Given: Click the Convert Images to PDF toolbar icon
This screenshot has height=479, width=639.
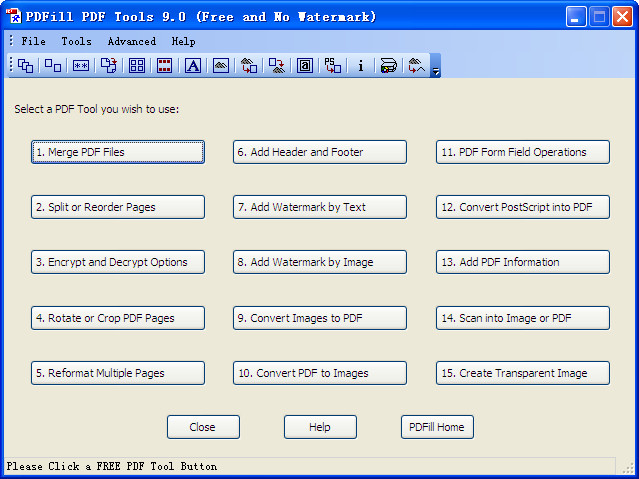Looking at the screenshot, I should (x=249, y=66).
